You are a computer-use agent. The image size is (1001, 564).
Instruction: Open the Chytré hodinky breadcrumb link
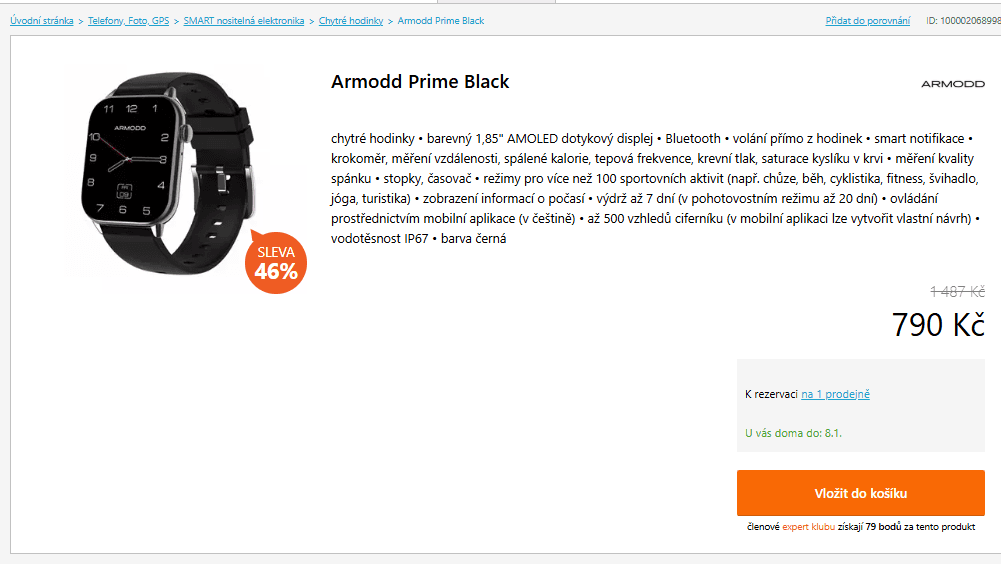tap(351, 21)
